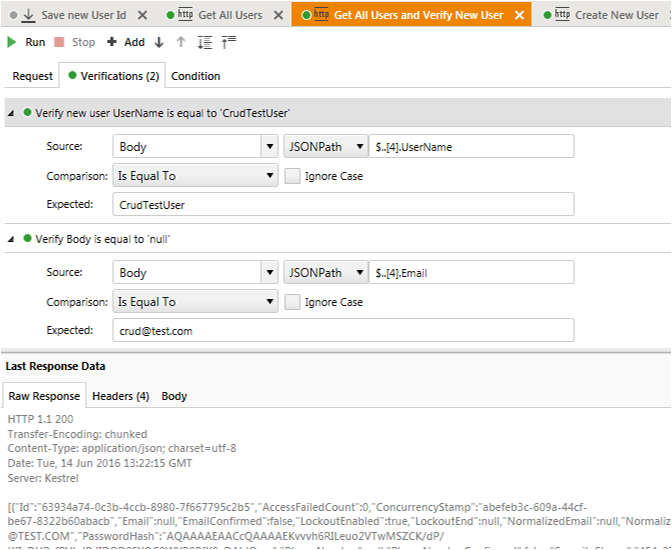
Task: Click the Add plus icon
Action: [111, 42]
